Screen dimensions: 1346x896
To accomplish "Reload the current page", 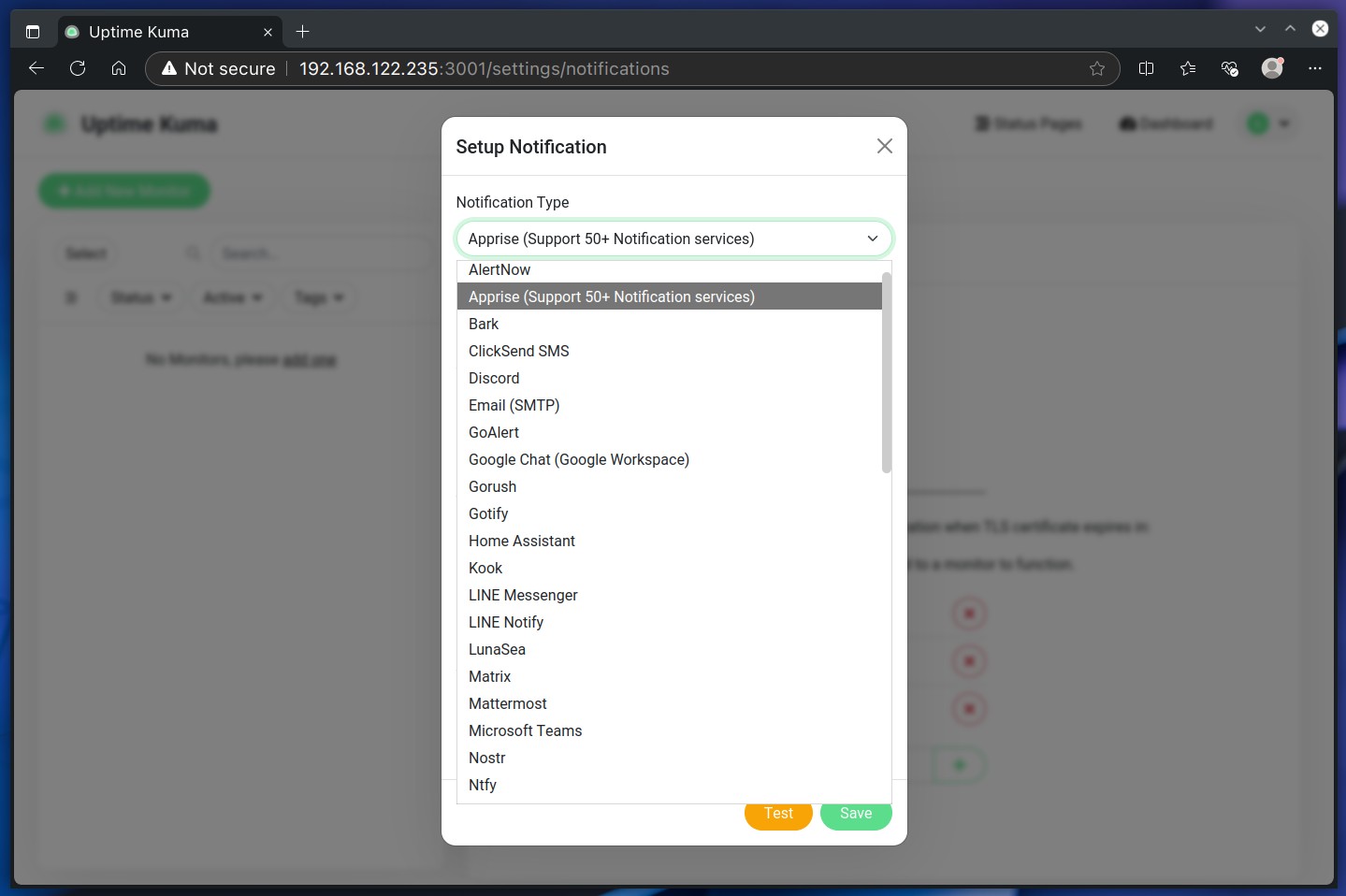I will tap(78, 68).
